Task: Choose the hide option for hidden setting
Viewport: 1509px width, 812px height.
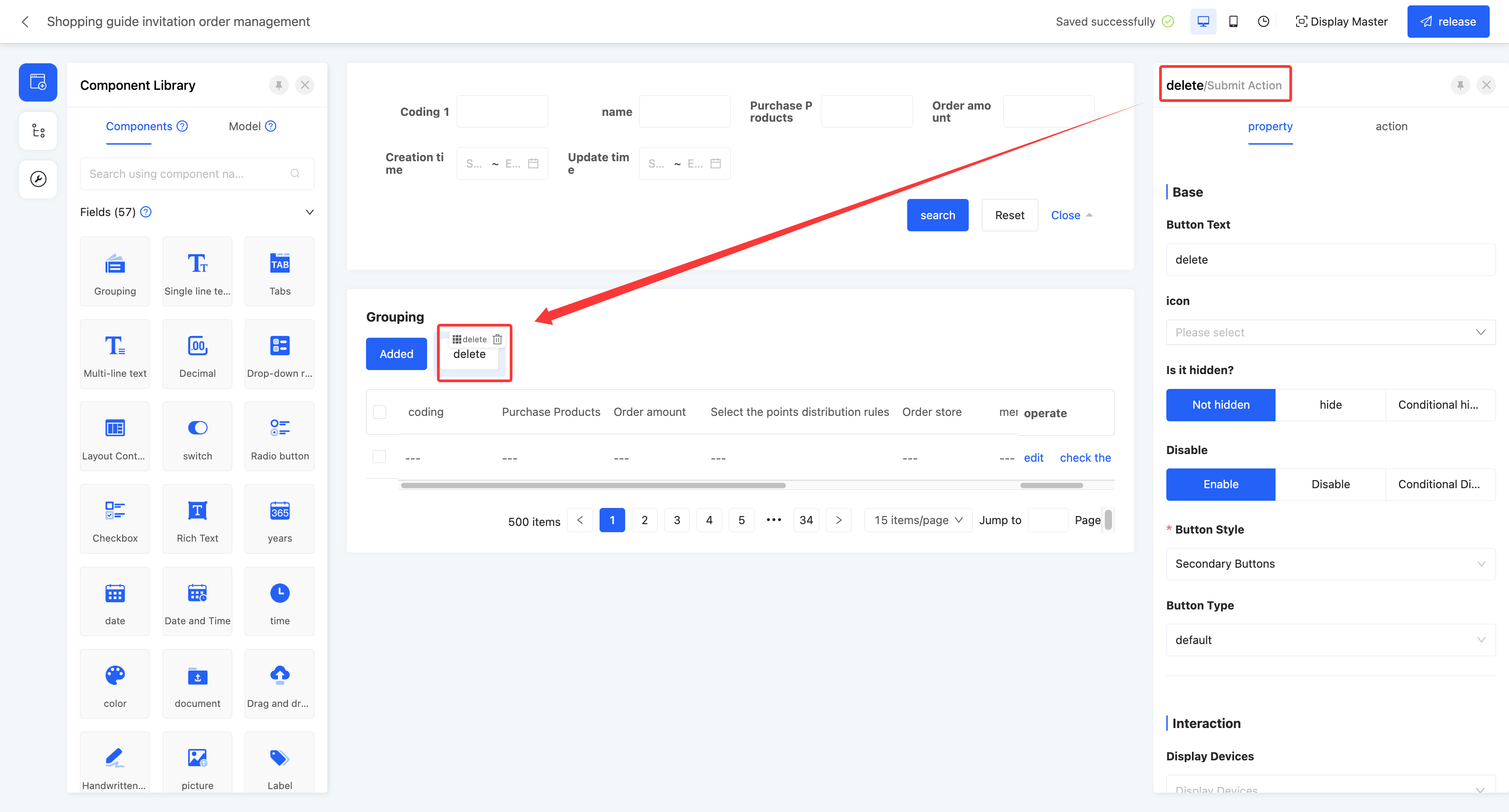Action: pos(1330,405)
